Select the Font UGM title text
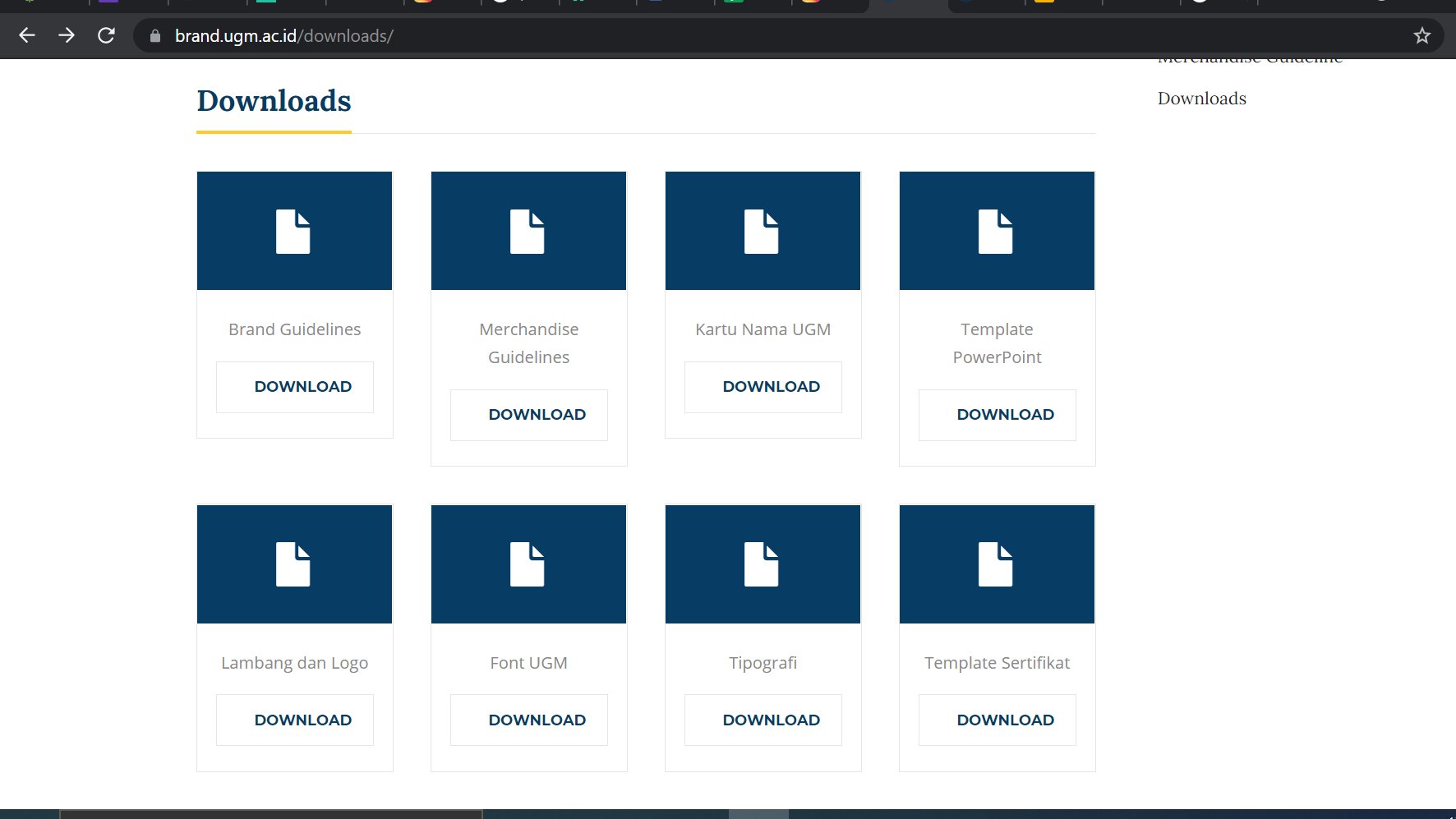 point(529,663)
